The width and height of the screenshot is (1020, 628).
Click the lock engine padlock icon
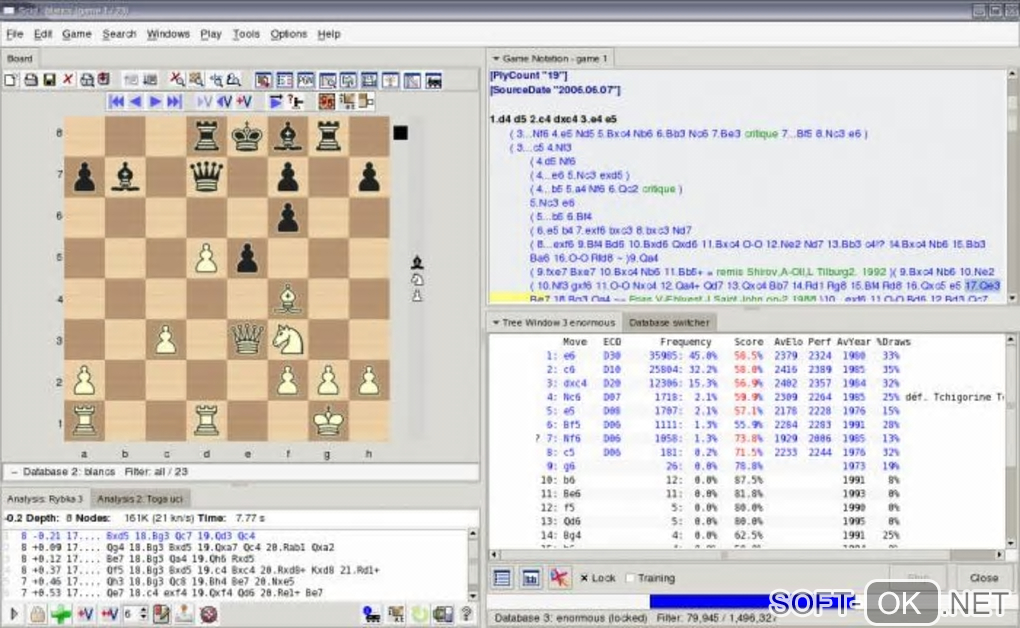point(38,614)
